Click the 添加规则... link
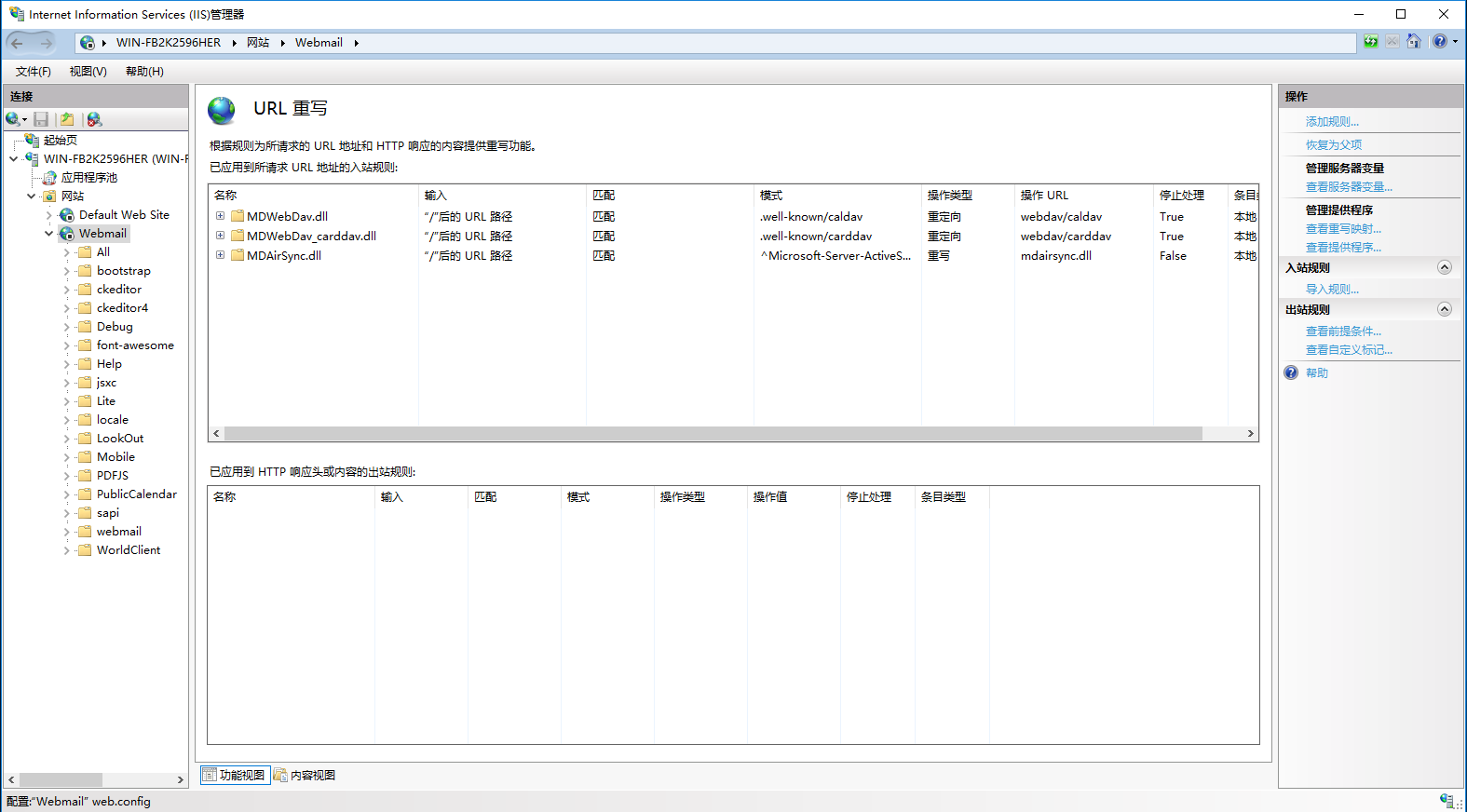Image resolution: width=1467 pixels, height=812 pixels. 1332,122
